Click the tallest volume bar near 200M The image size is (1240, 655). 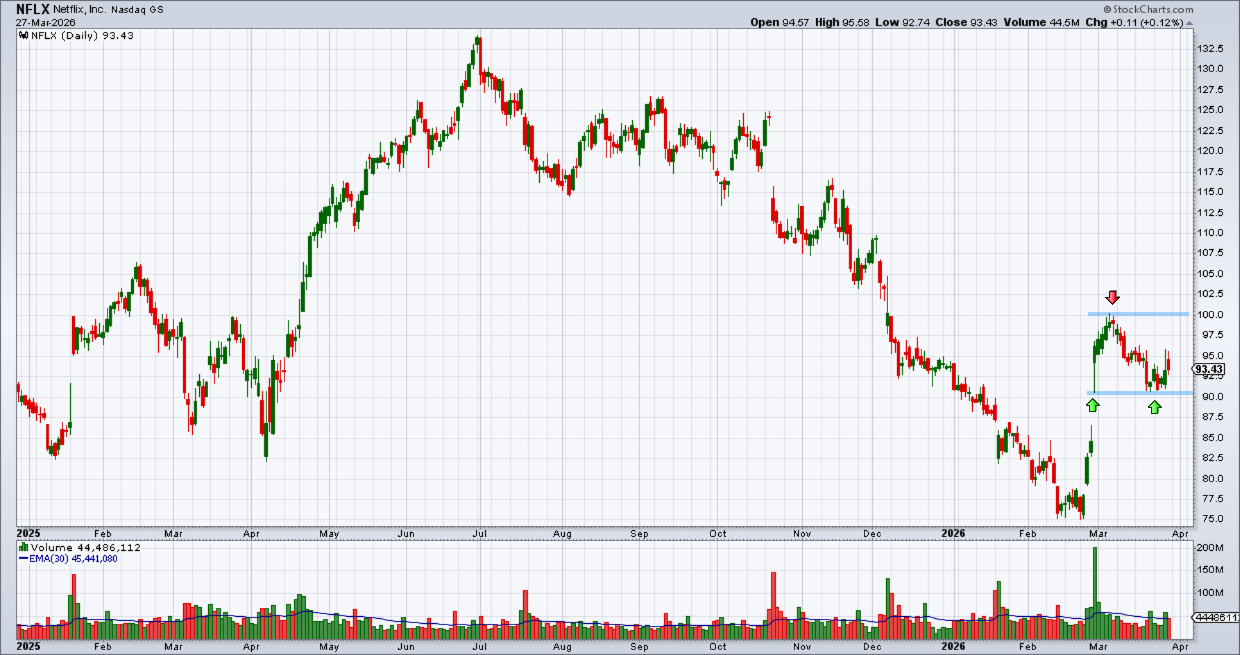tap(1095, 593)
